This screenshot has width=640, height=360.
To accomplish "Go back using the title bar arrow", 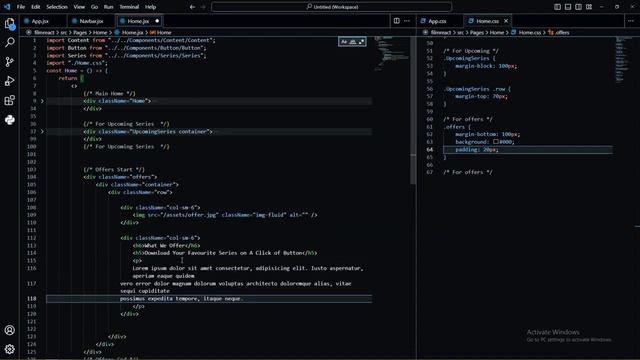I will (x=192, y=7).
